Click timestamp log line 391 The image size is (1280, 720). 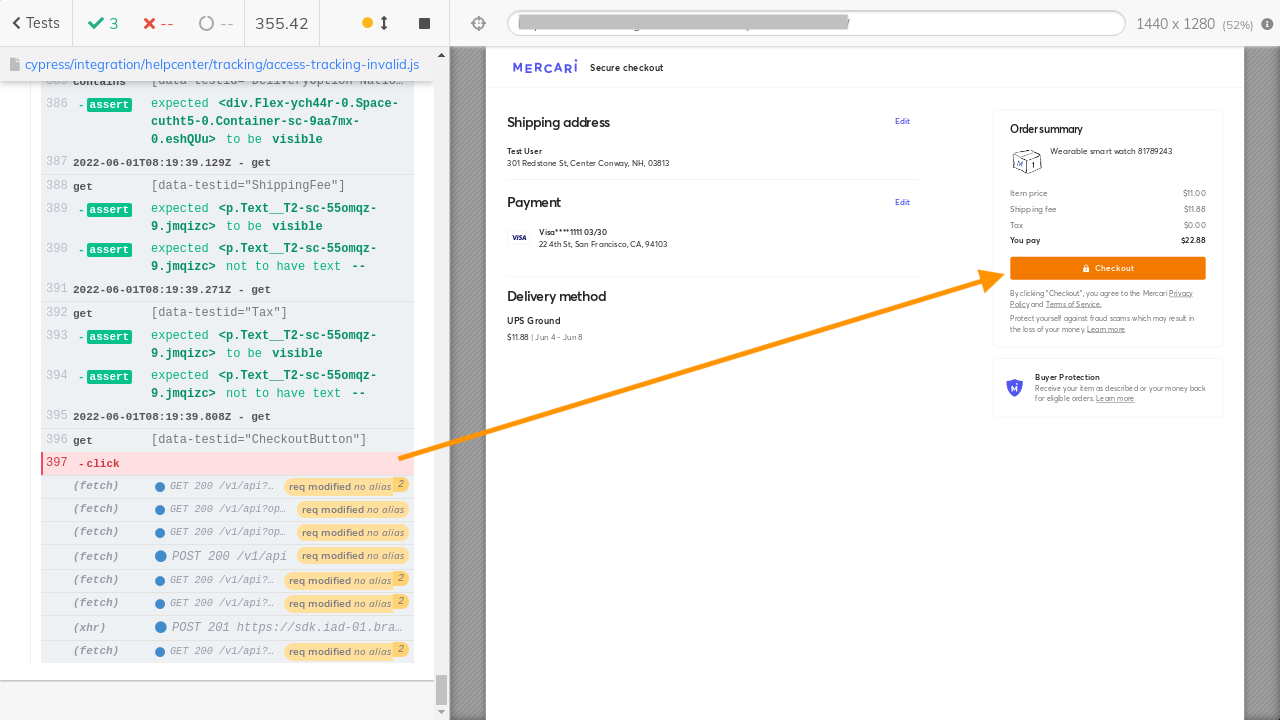pyautogui.click(x=227, y=289)
